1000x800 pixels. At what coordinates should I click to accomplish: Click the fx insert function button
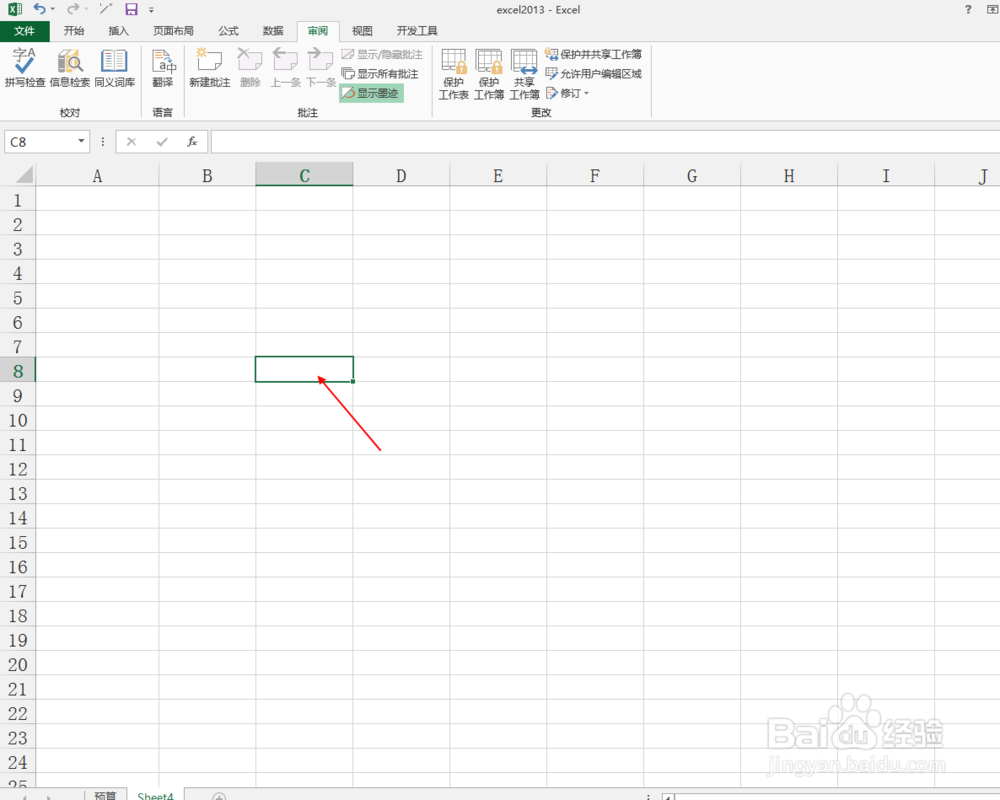pos(192,141)
